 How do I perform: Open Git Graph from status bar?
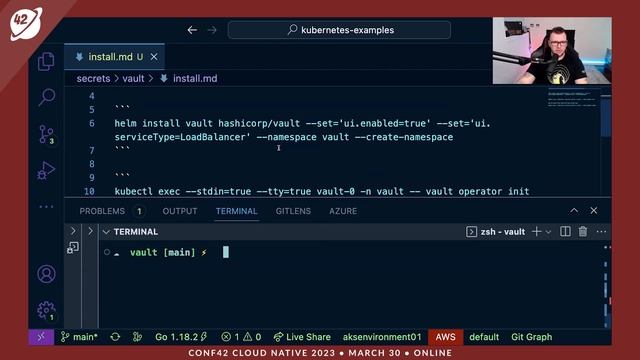[x=531, y=337]
